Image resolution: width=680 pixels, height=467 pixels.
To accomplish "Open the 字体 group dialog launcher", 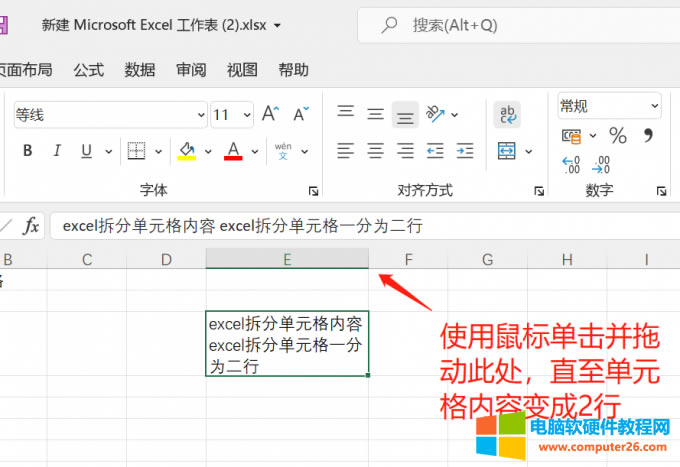I will click(x=313, y=190).
